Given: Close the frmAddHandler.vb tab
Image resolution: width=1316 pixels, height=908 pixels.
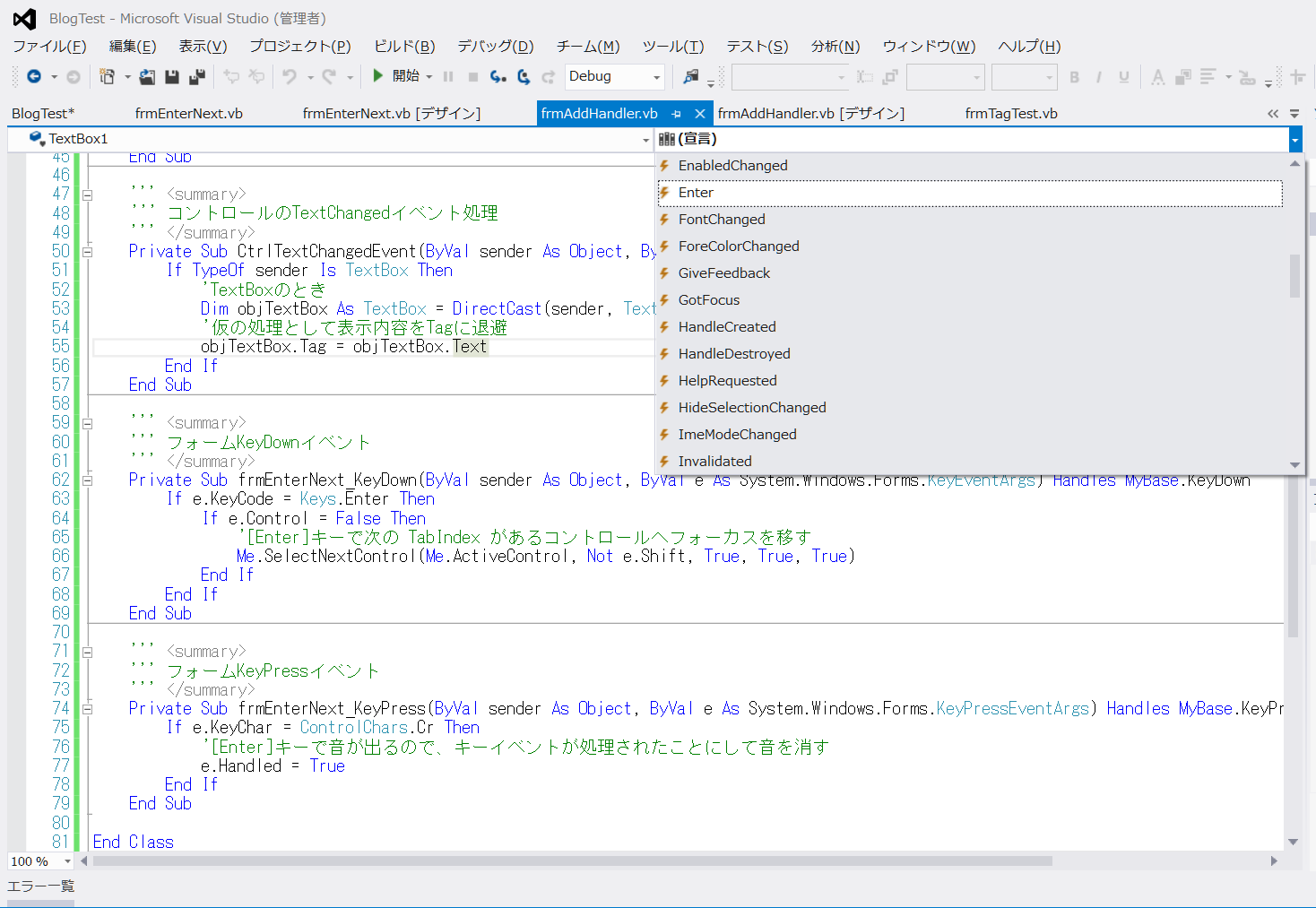Looking at the screenshot, I should click(x=700, y=114).
